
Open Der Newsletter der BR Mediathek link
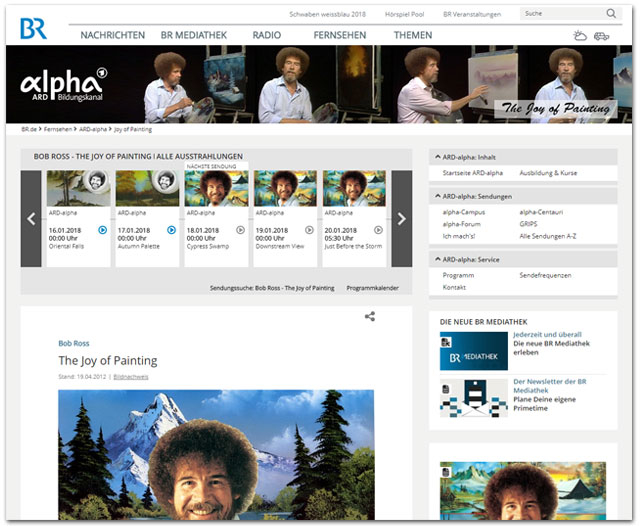coord(549,386)
